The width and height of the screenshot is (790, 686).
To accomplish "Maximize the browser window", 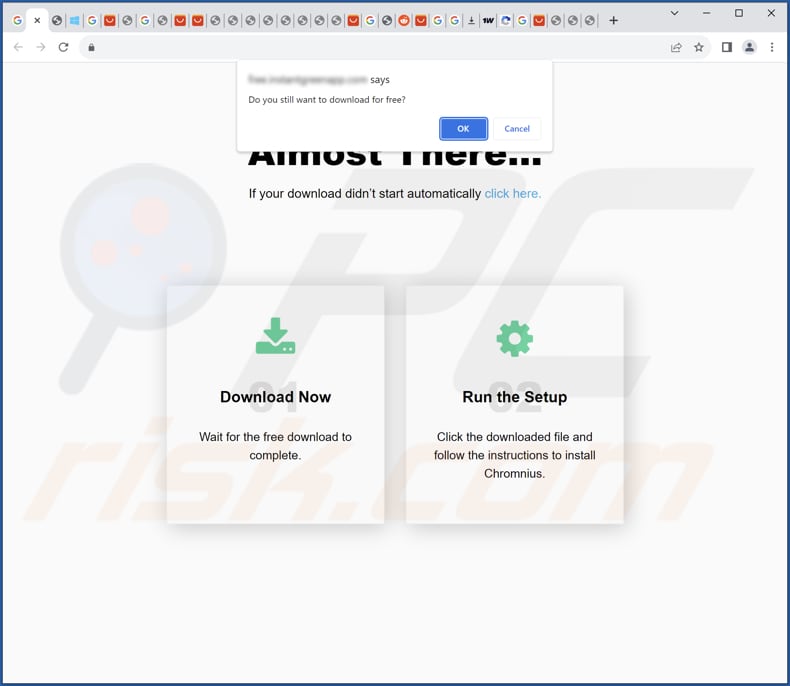I will (x=739, y=13).
